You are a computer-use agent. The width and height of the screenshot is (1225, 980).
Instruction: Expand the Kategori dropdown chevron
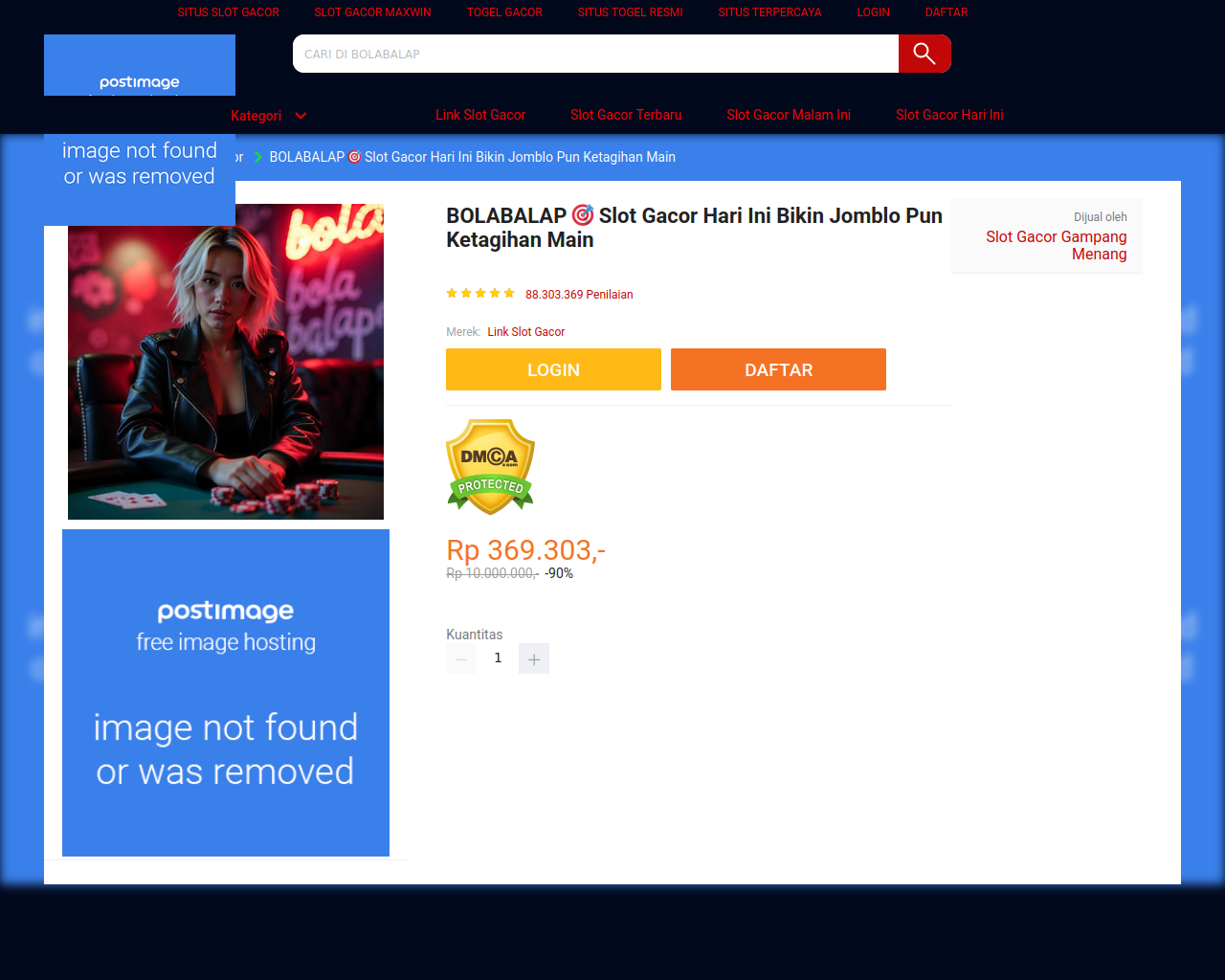pos(301,116)
